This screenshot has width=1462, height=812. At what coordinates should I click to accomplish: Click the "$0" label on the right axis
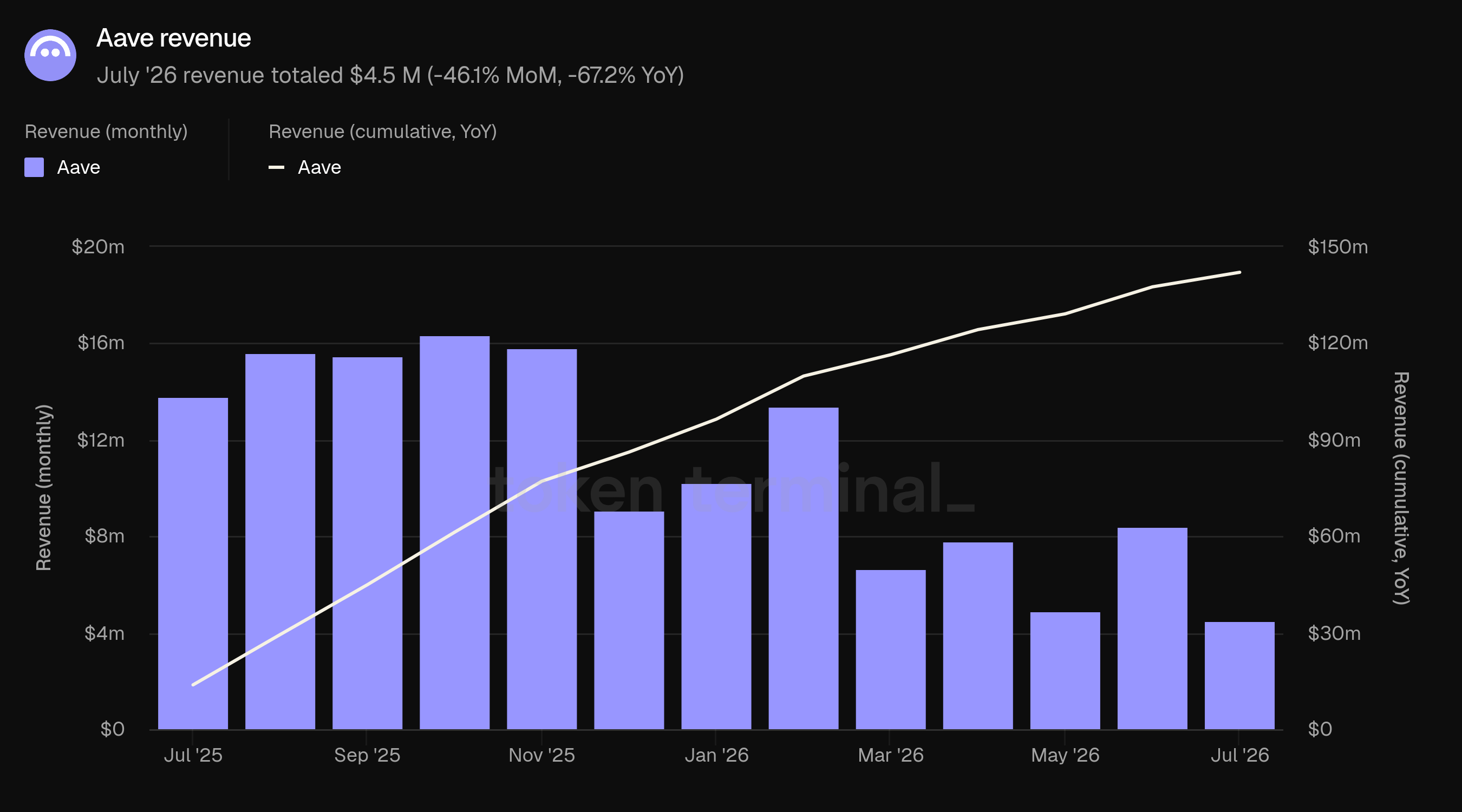[1320, 729]
